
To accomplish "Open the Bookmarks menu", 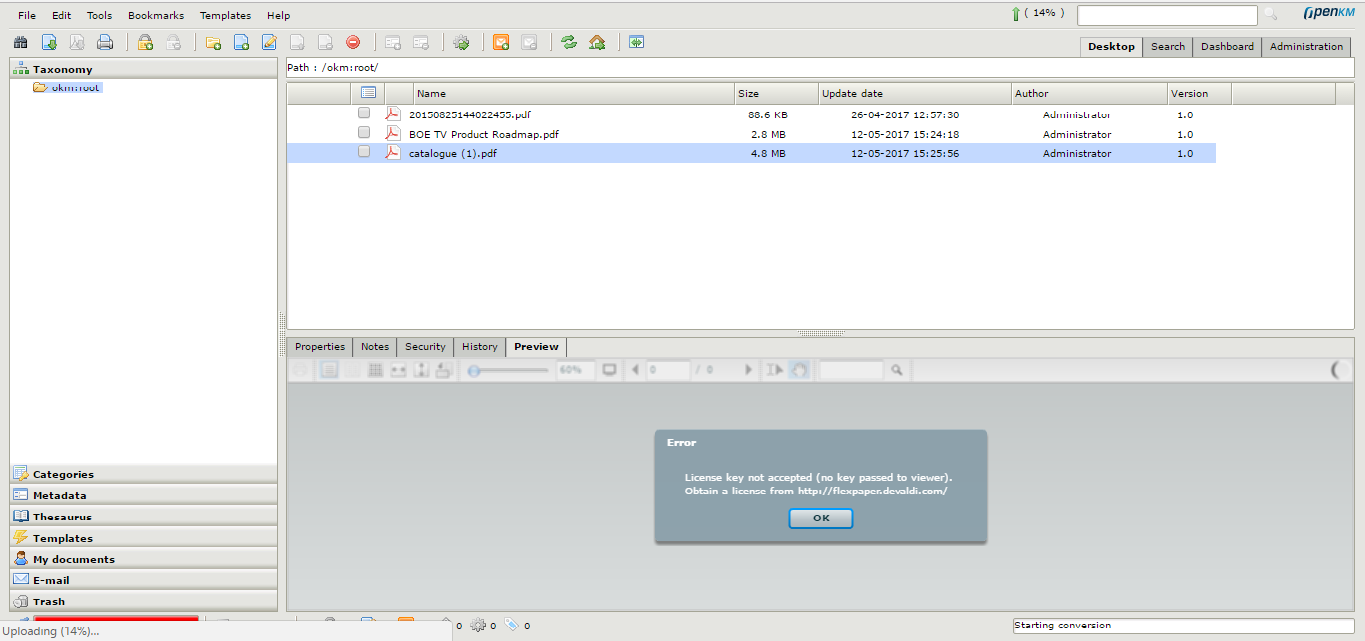I will point(155,16).
